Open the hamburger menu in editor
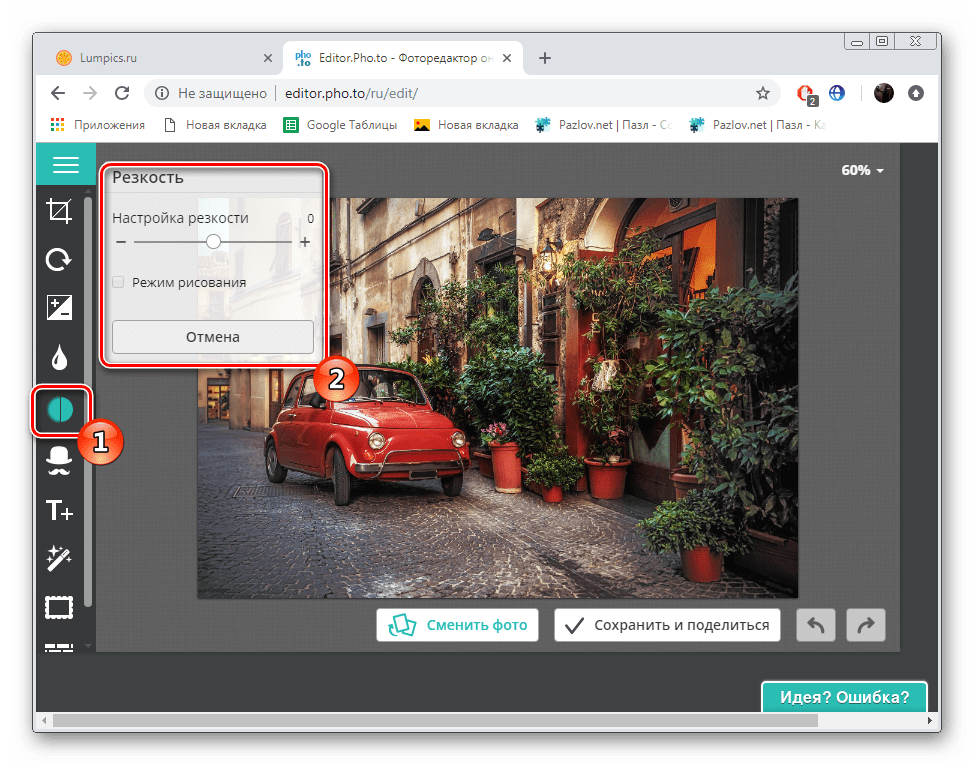This screenshot has width=974, height=765. pyautogui.click(x=66, y=165)
